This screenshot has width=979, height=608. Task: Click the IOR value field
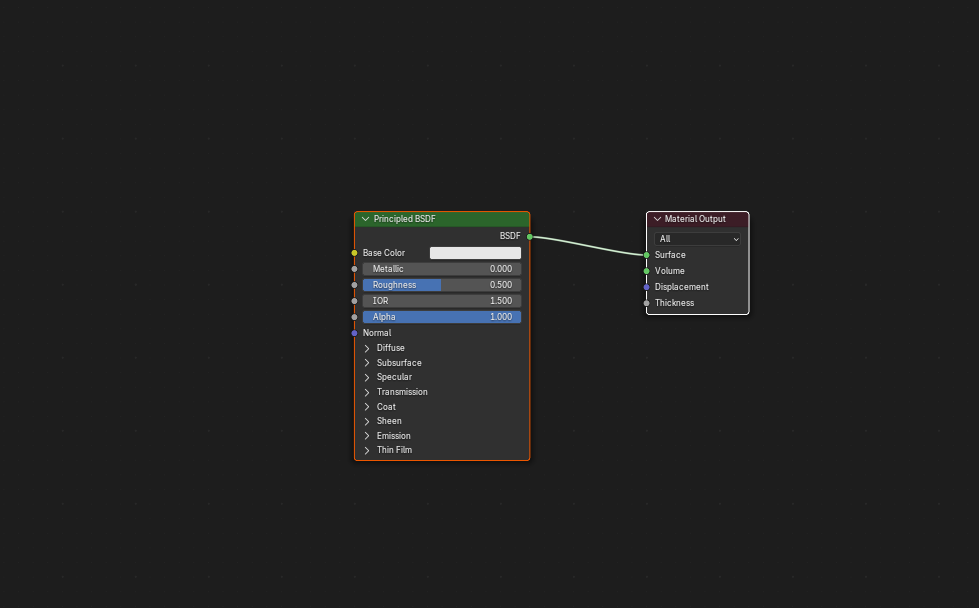(441, 301)
